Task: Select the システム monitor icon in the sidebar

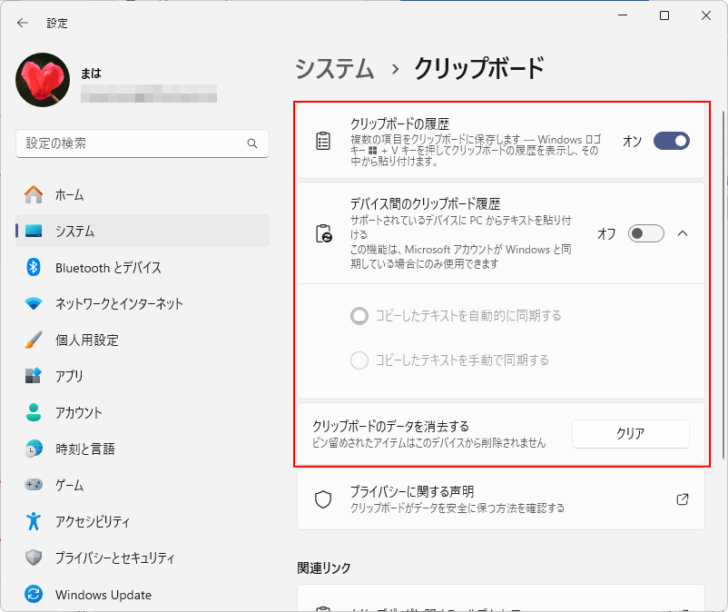Action: [33, 231]
